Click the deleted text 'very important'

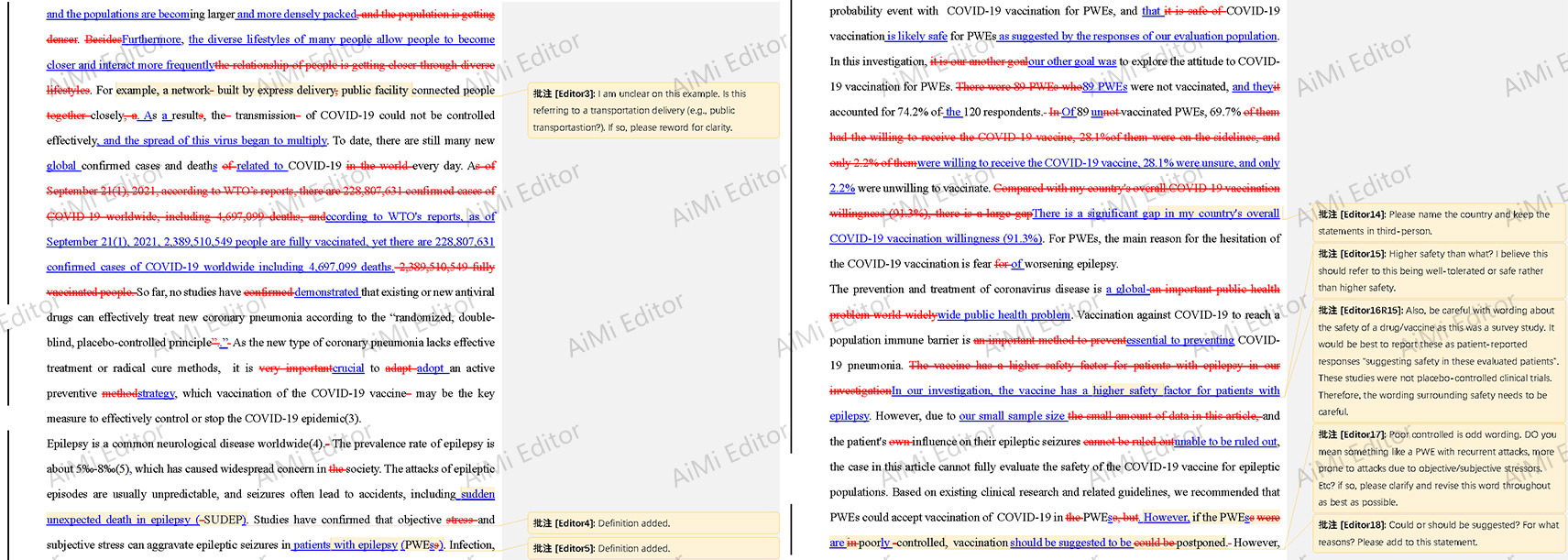[295, 368]
